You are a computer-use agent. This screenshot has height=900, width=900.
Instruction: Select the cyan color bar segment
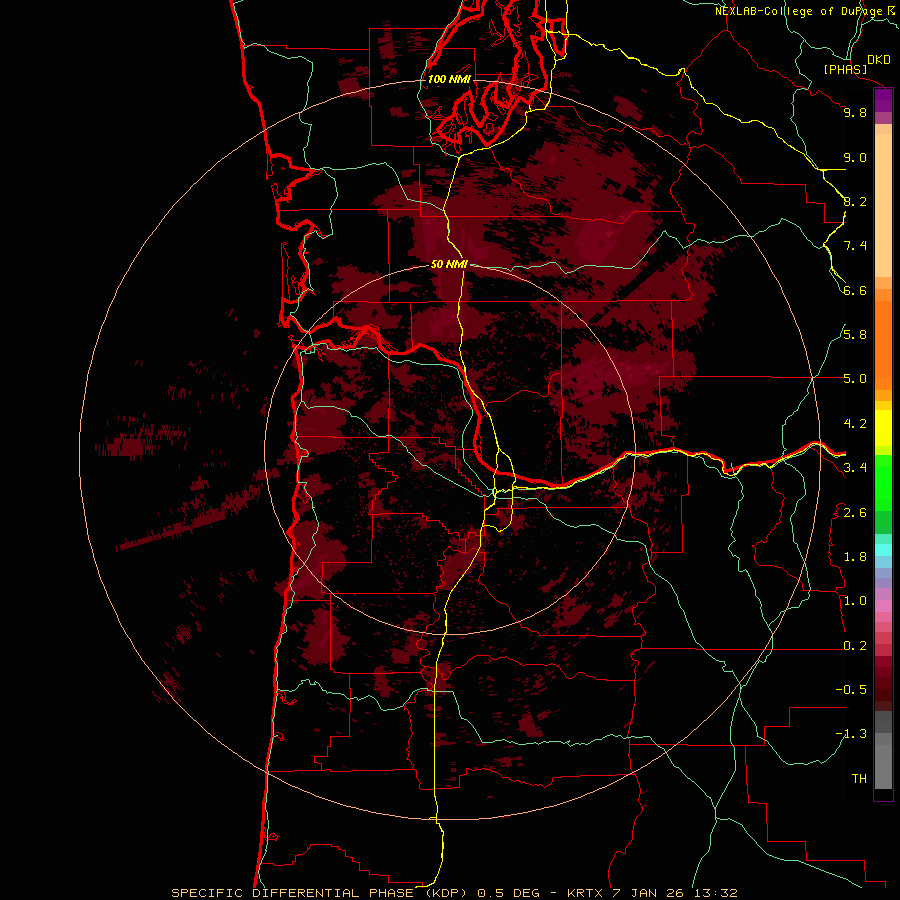click(x=883, y=549)
